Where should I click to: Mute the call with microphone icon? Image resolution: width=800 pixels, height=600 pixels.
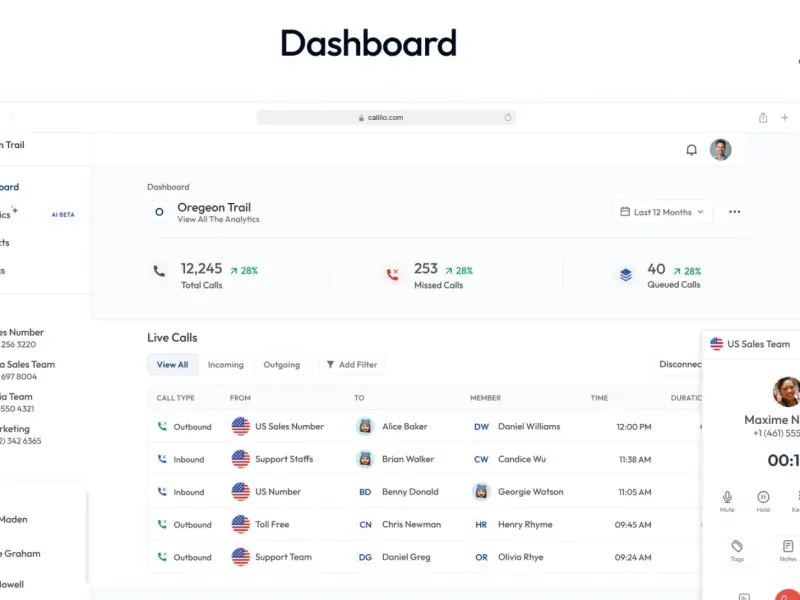tap(727, 501)
